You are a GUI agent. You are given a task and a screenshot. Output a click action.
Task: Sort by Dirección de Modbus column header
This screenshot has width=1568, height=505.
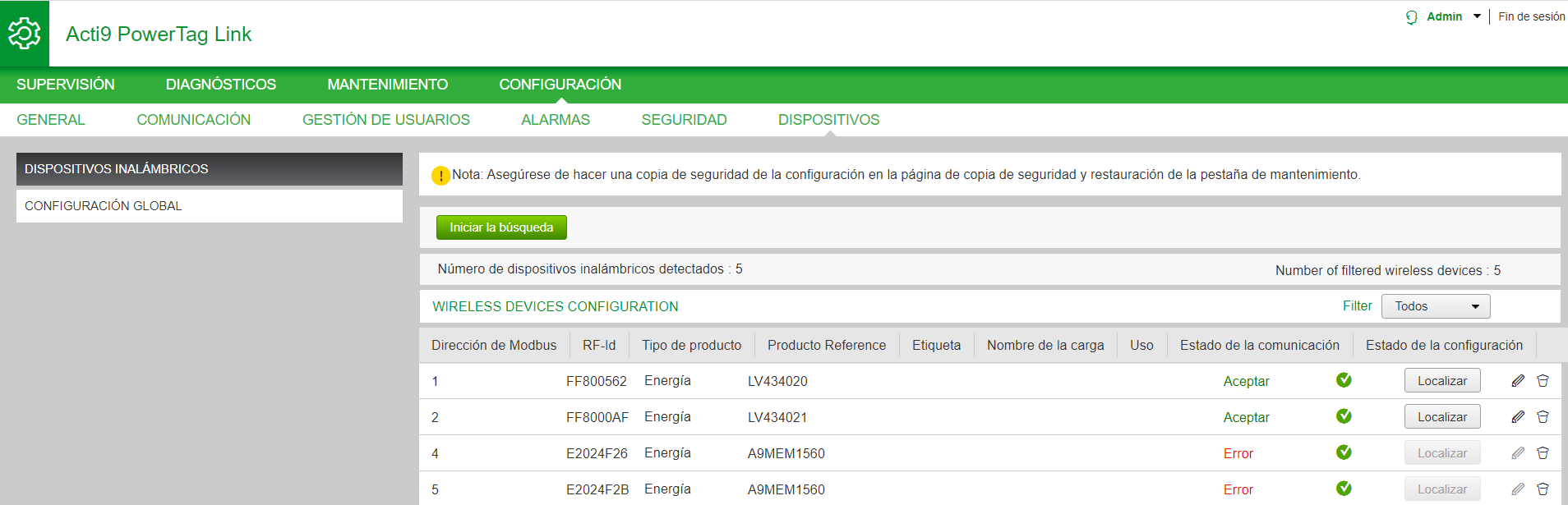[494, 346]
